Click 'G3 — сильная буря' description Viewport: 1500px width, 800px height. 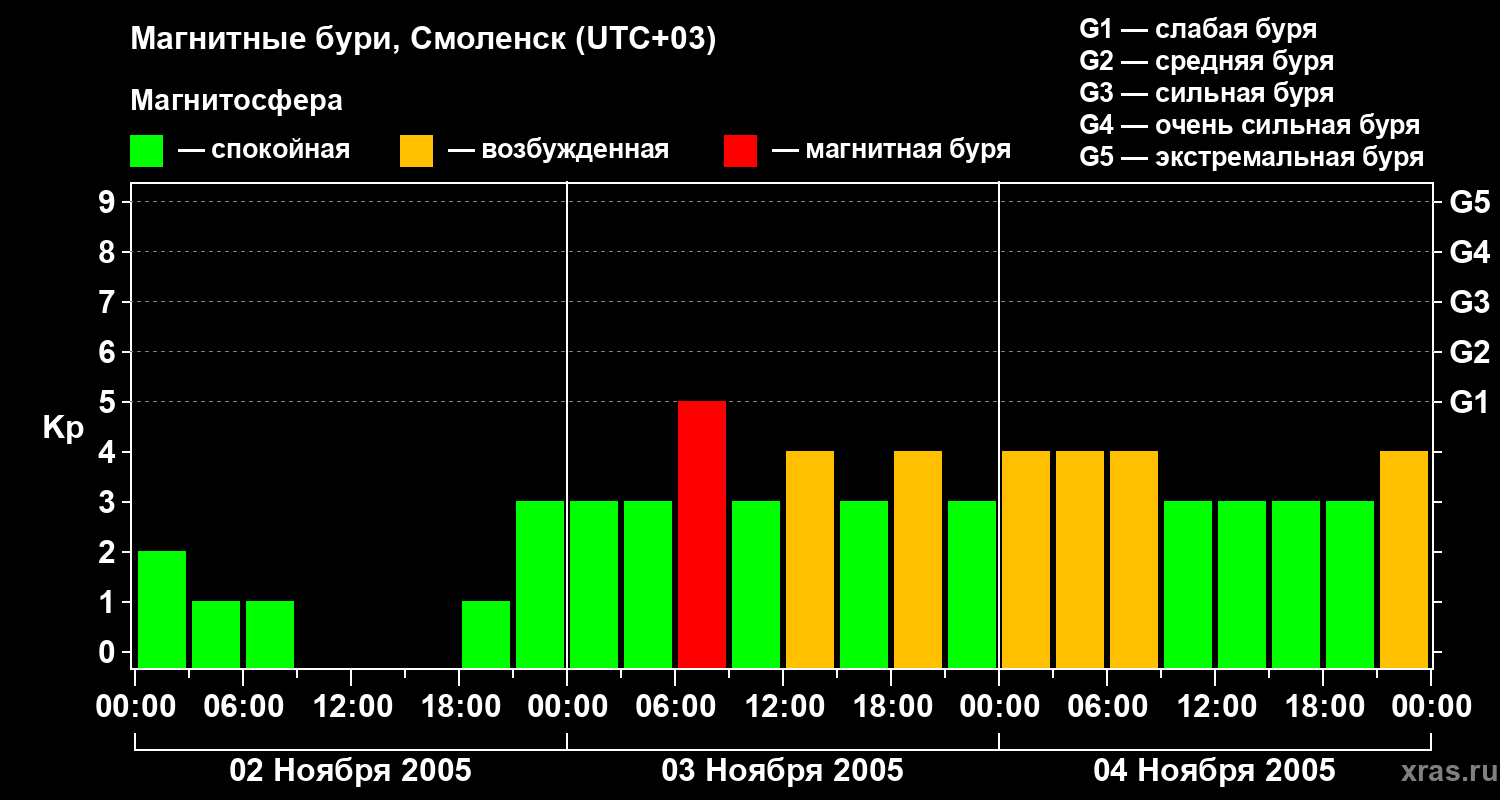click(1207, 93)
